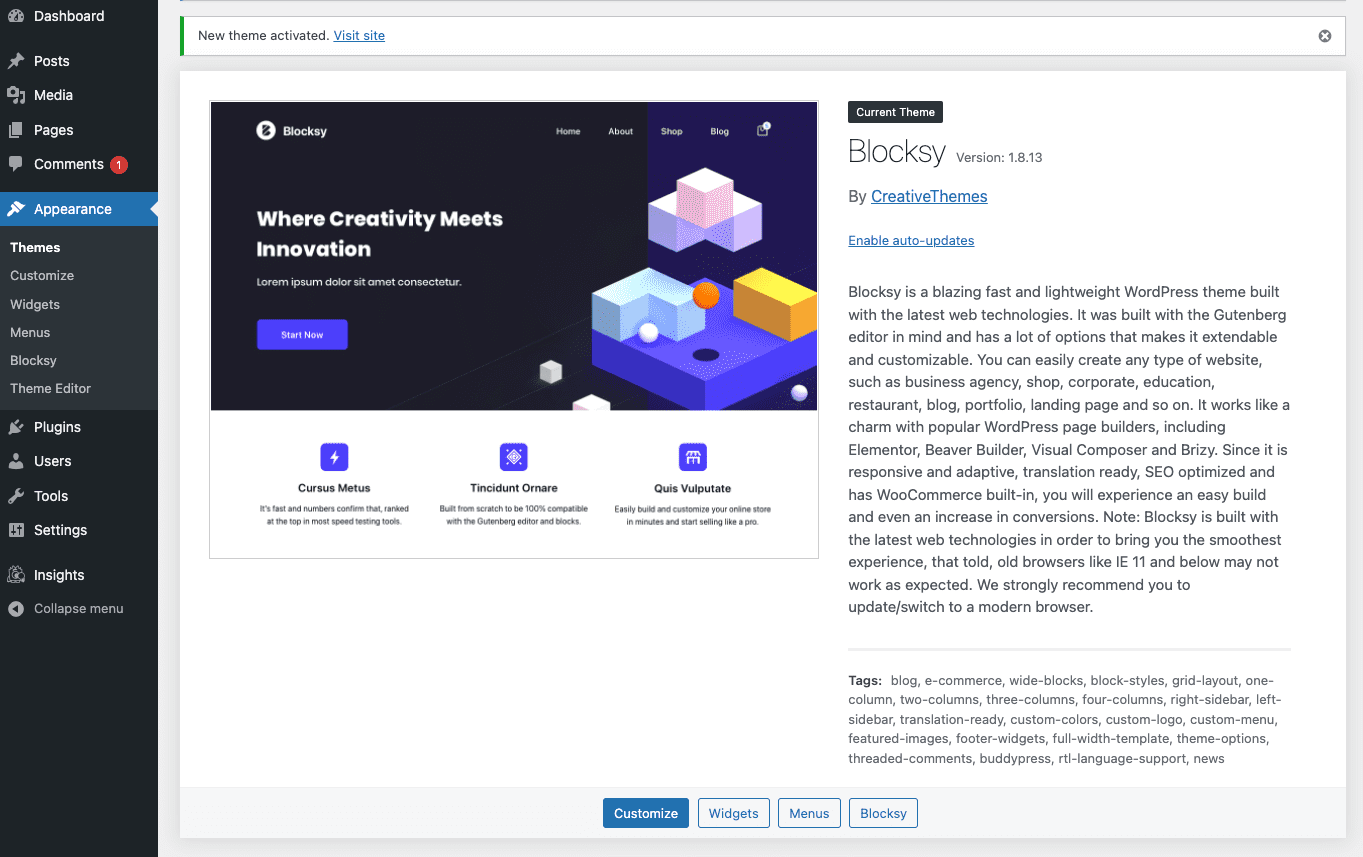Open the Dashboard menu item
Screen dimensions: 1363x857
(x=69, y=16)
